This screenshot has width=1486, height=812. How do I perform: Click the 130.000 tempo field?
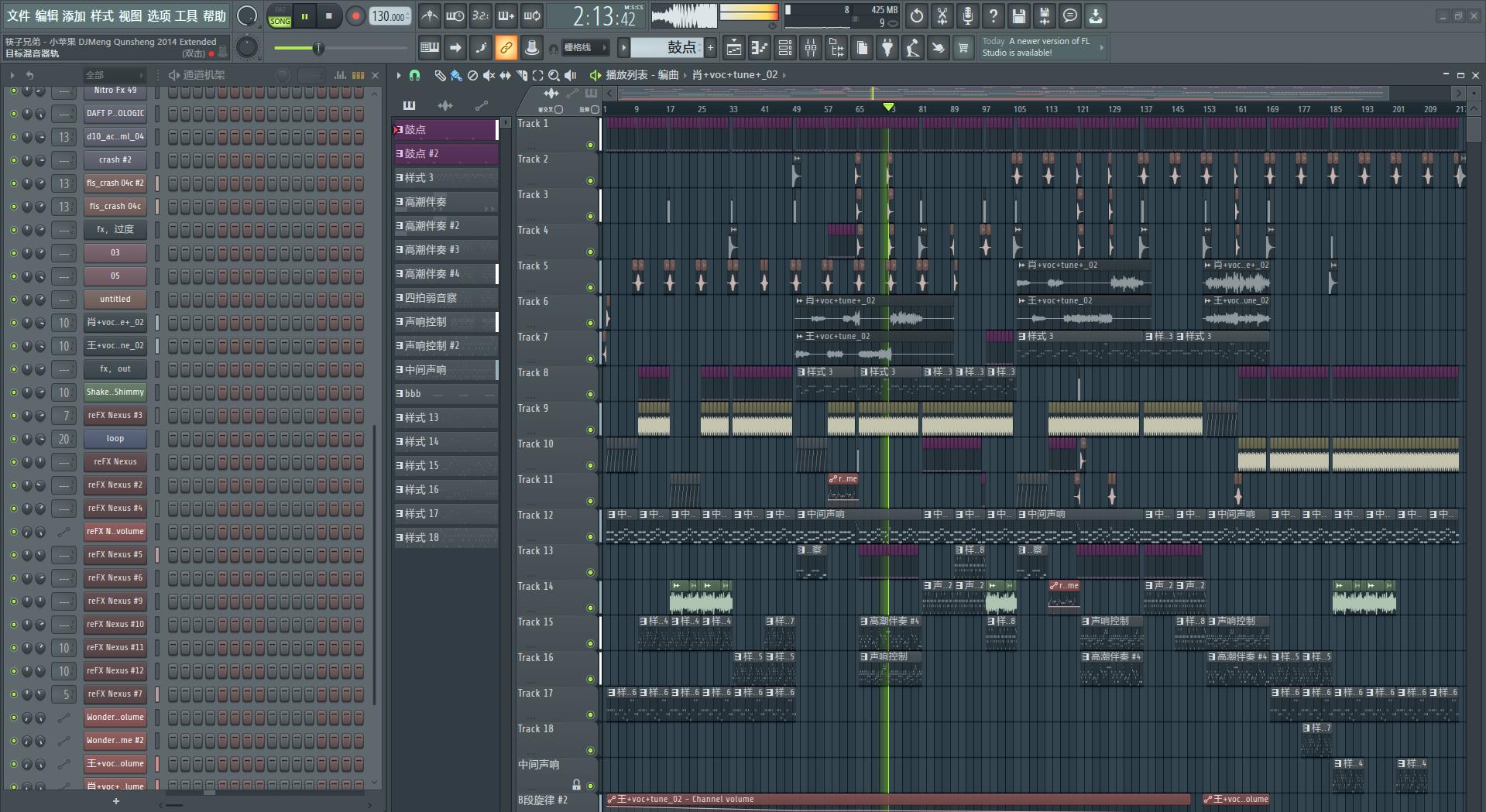click(x=390, y=16)
